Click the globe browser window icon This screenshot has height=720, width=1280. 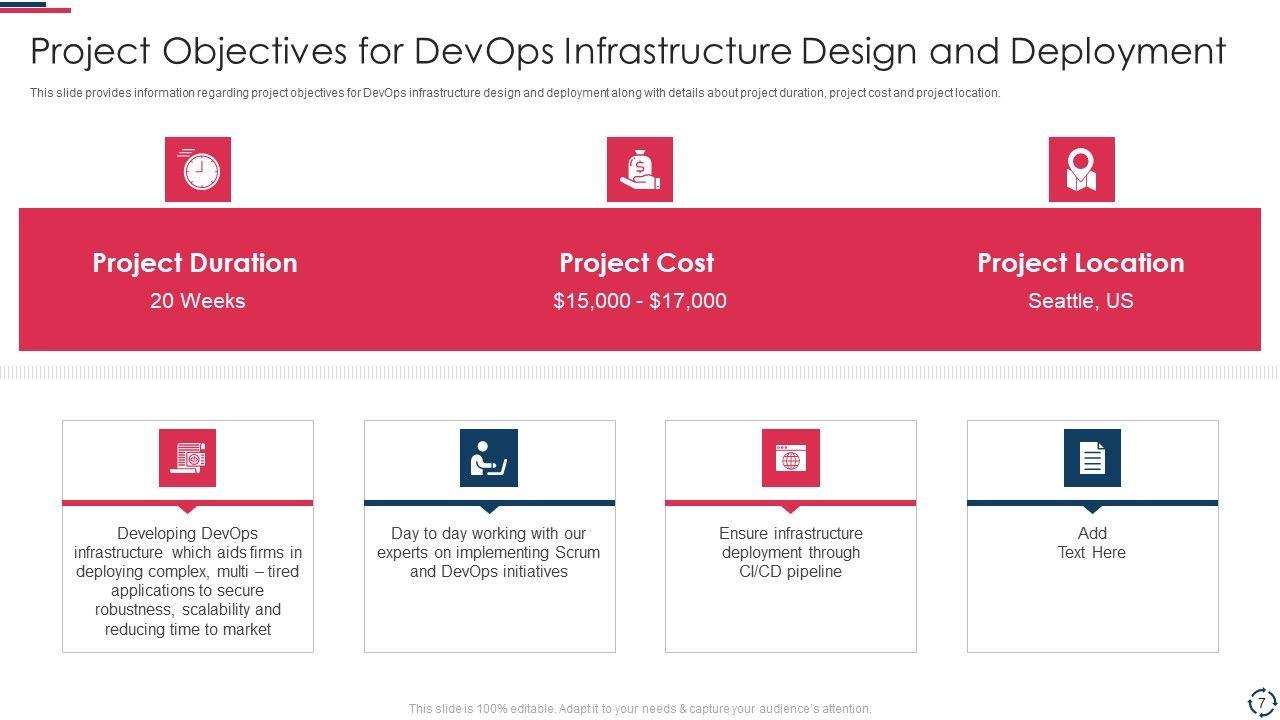point(790,458)
